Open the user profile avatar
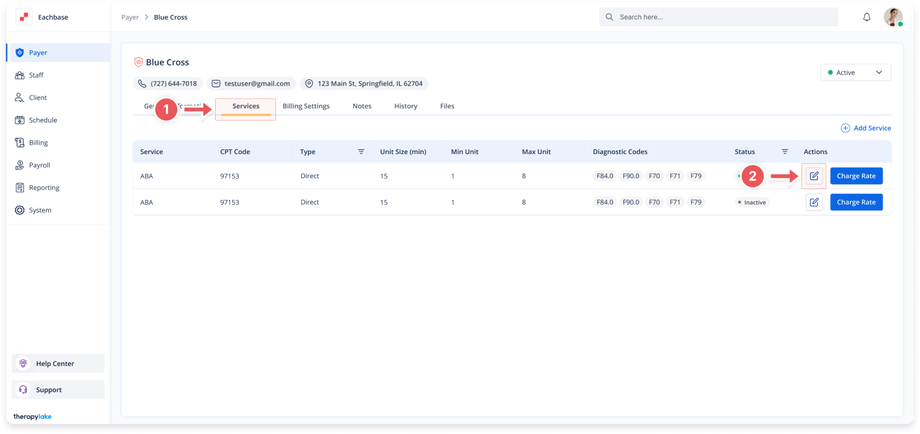The image size is (920, 434). pyautogui.click(x=893, y=17)
